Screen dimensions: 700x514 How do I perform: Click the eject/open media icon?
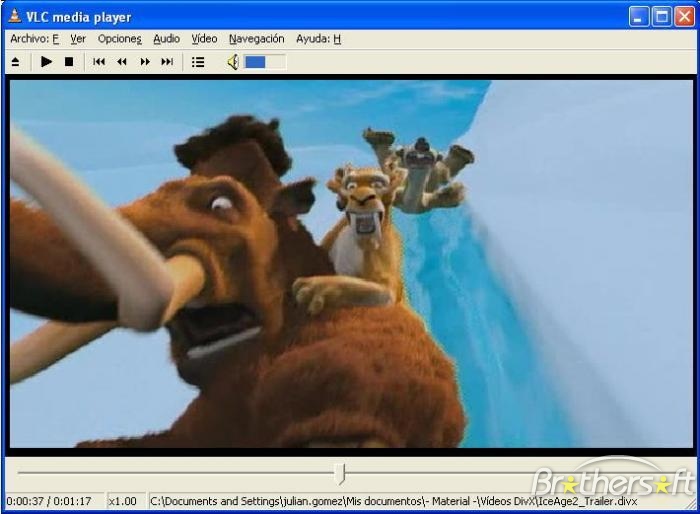pyautogui.click(x=15, y=62)
